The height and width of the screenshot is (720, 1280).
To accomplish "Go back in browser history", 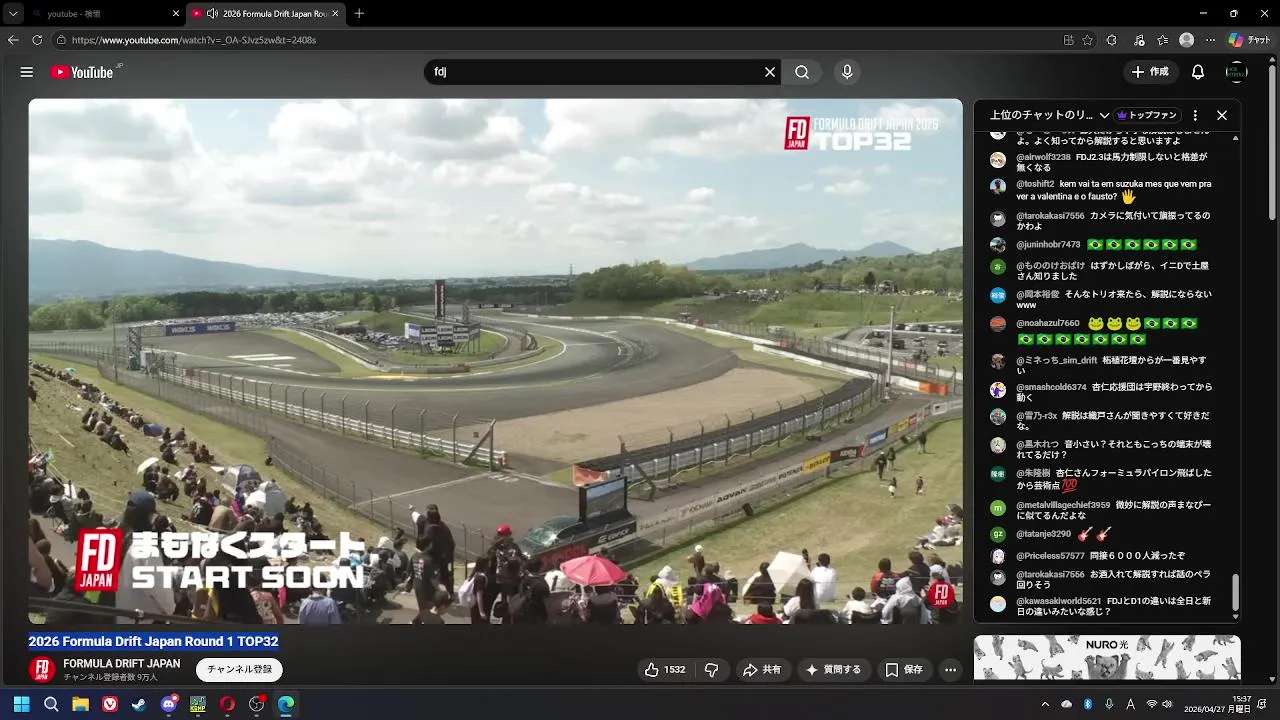I will [13, 40].
